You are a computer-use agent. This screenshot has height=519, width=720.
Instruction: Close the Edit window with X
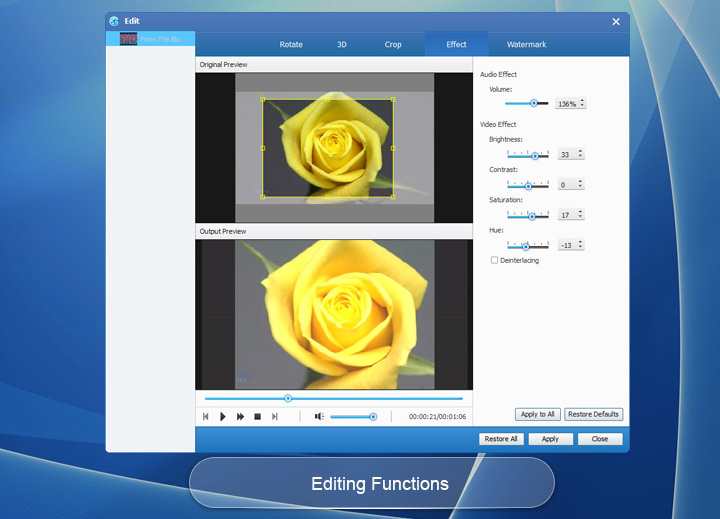click(x=616, y=22)
